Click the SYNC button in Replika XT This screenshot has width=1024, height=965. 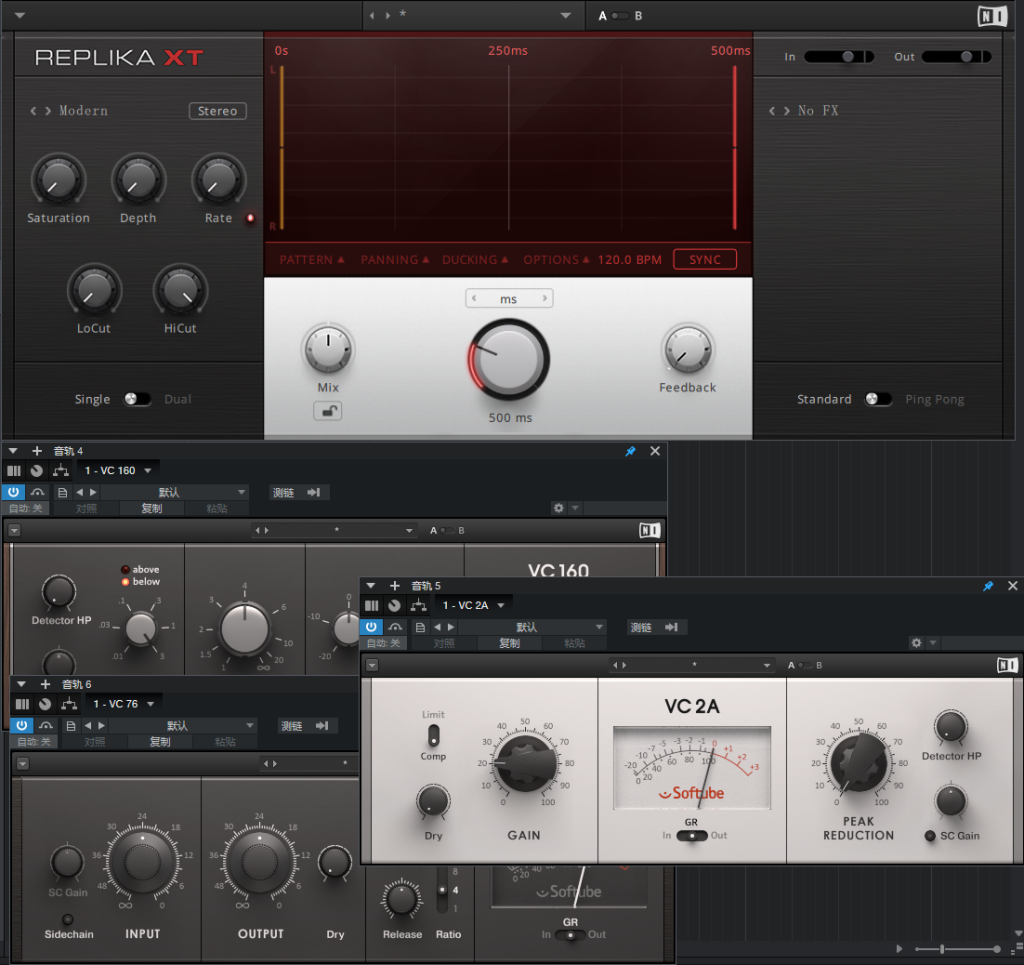pyautogui.click(x=705, y=260)
